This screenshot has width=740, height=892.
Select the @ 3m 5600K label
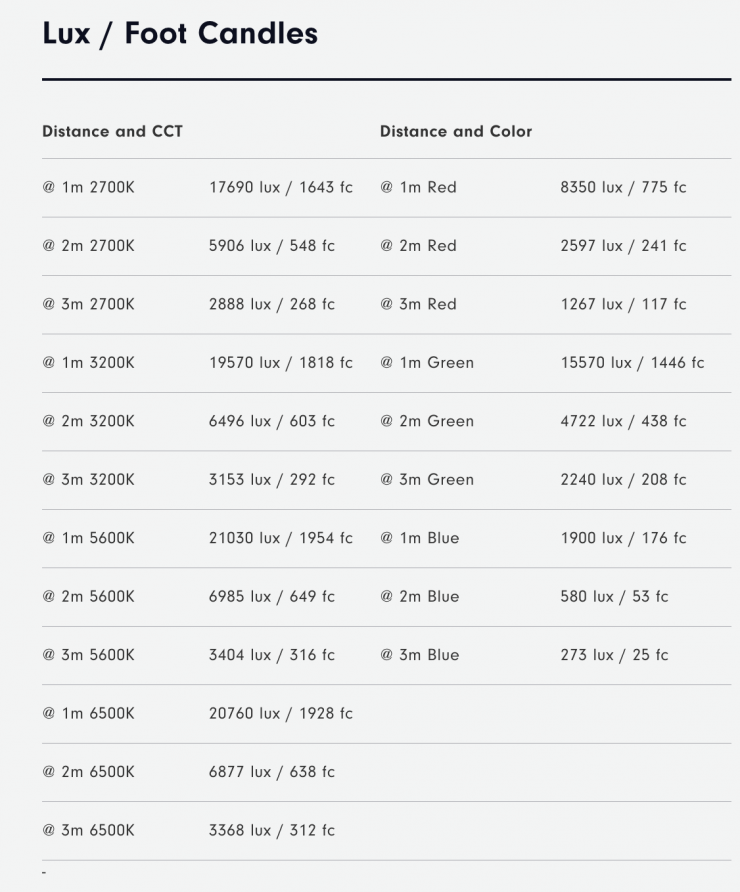click(88, 655)
